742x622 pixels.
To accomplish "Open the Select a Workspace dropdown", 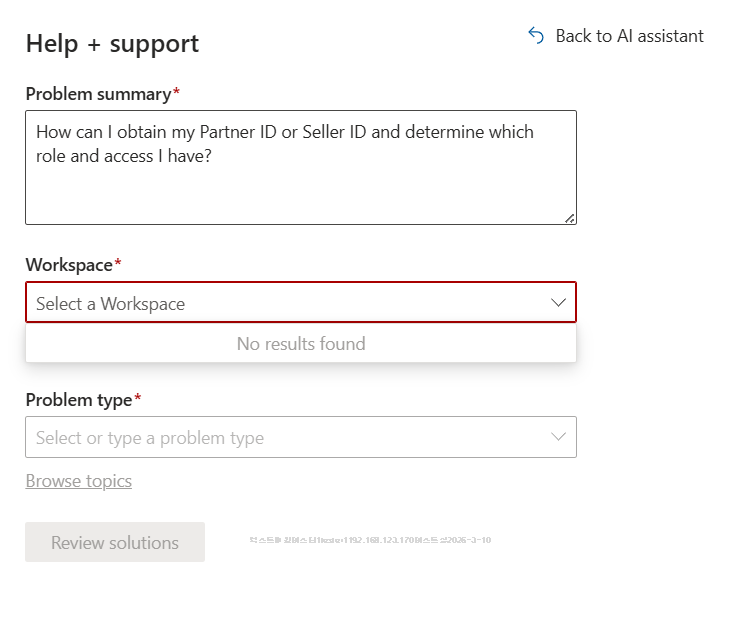I will [301, 302].
